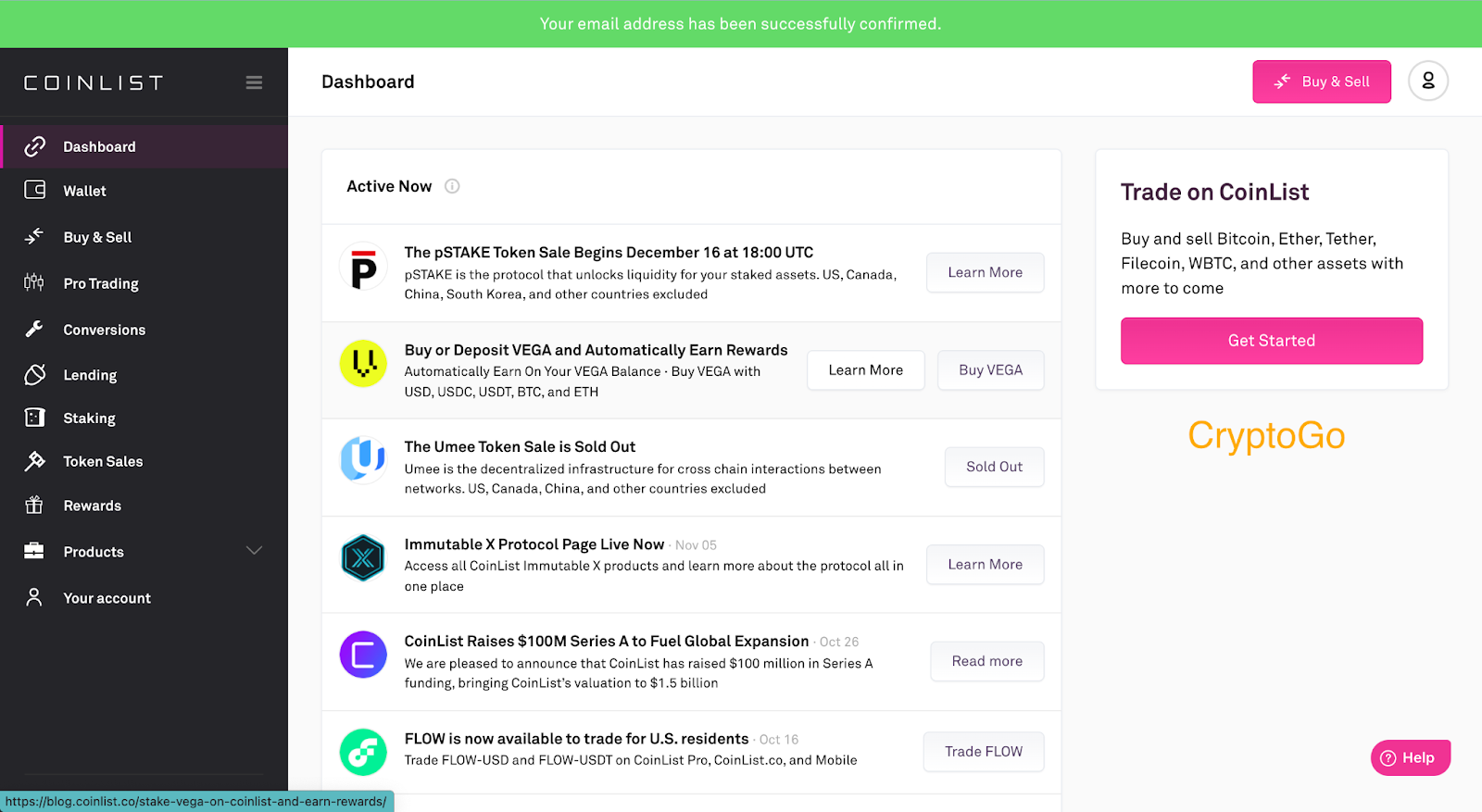The width and height of the screenshot is (1482, 812).
Task: Click the Active Now section title
Action: (x=389, y=186)
